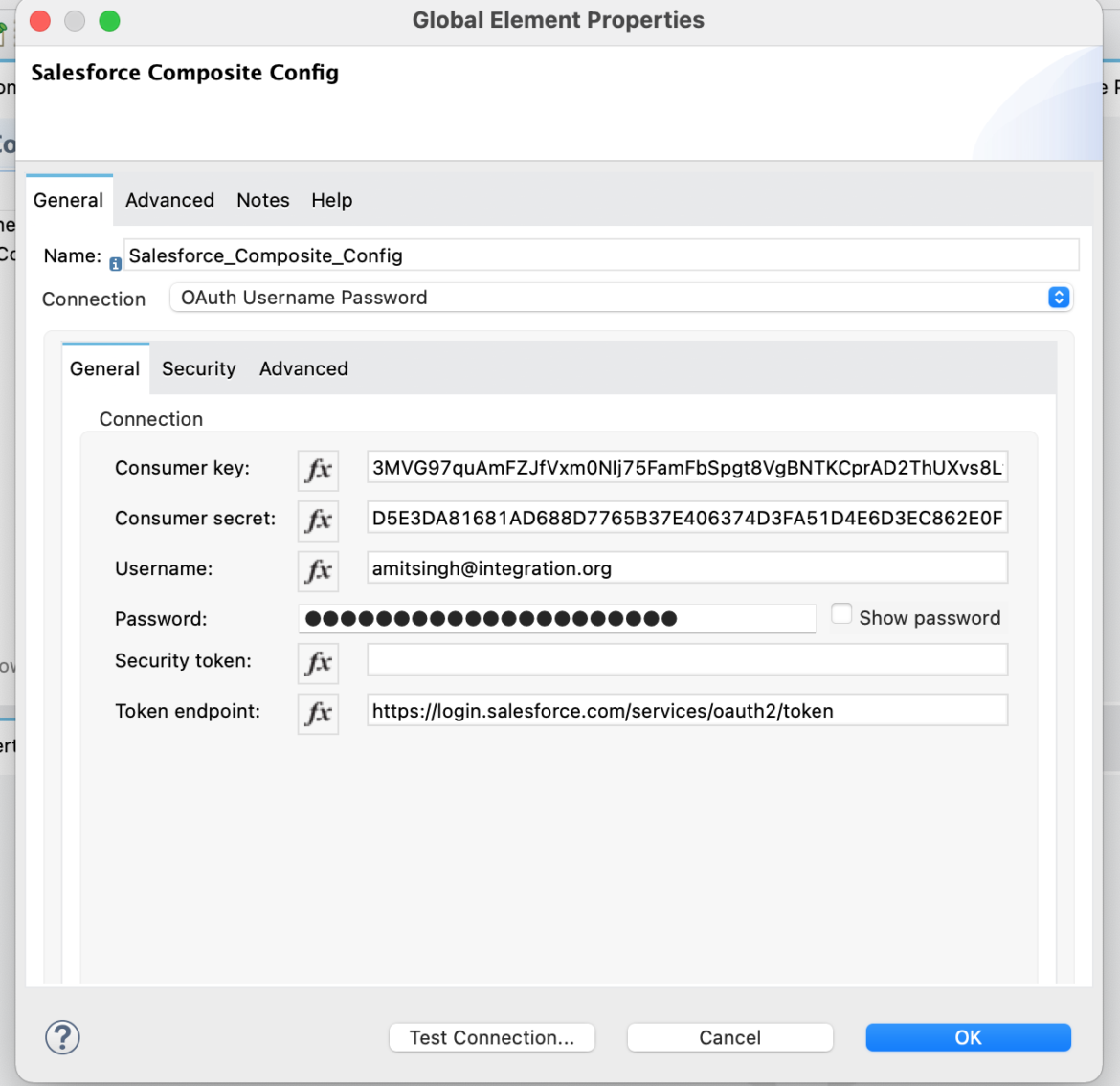The width and height of the screenshot is (1120, 1086).
Task: Click inside the empty Security token field
Action: tap(685, 659)
